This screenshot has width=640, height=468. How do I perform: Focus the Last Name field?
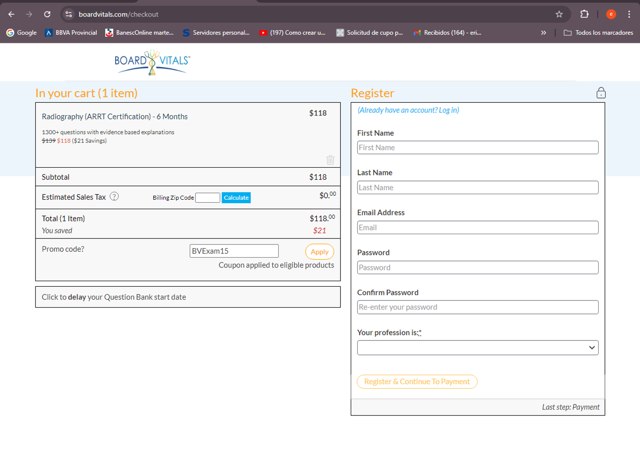click(x=478, y=188)
